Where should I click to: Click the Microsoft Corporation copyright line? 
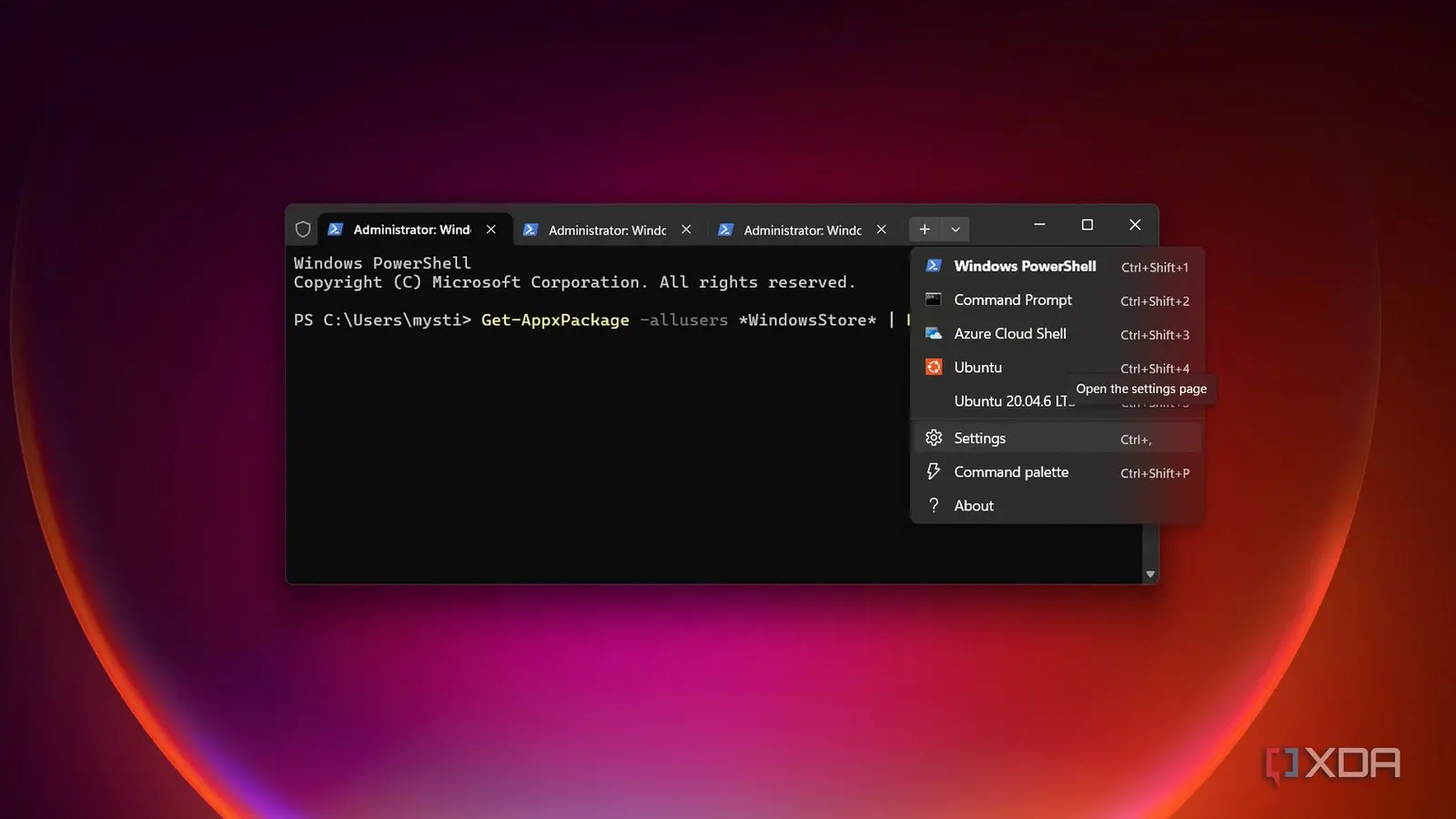574,282
